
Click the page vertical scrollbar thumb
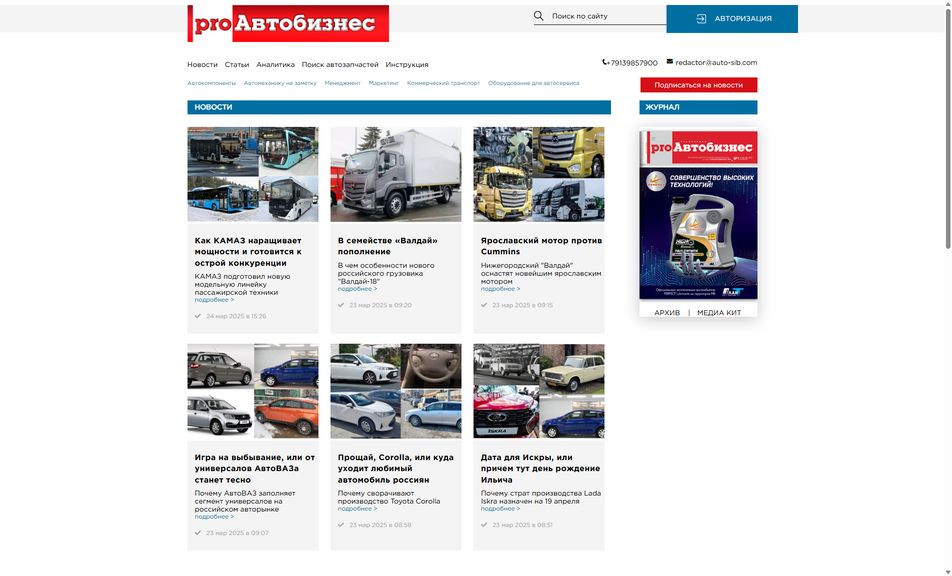click(x=948, y=127)
